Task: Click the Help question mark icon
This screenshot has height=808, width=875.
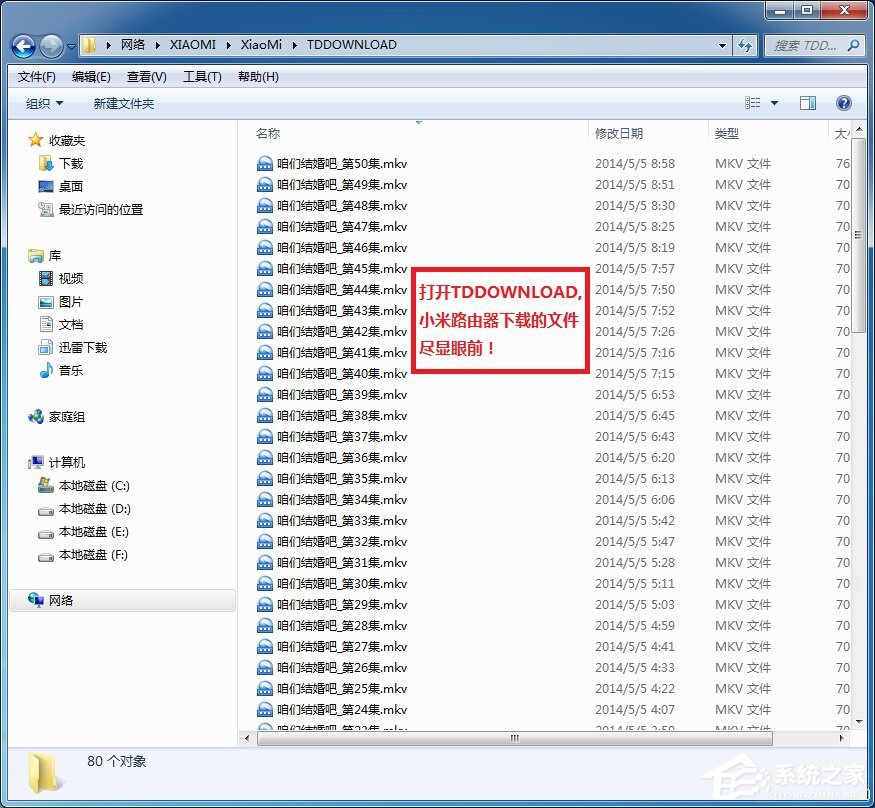Action: (845, 102)
